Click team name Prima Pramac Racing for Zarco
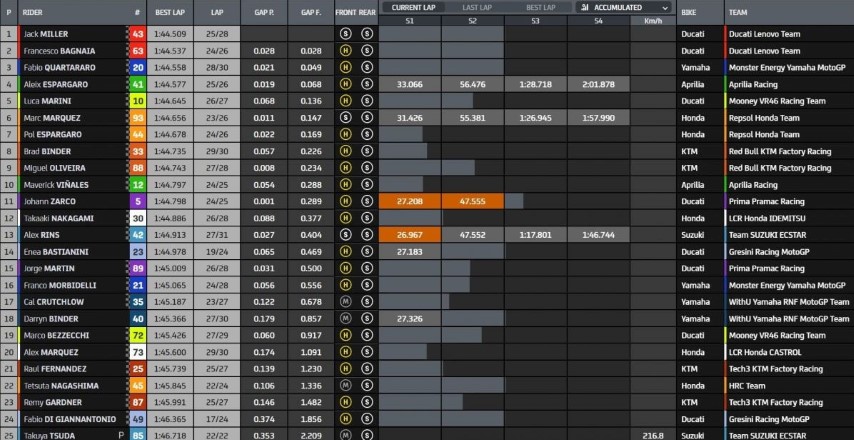 [766, 201]
